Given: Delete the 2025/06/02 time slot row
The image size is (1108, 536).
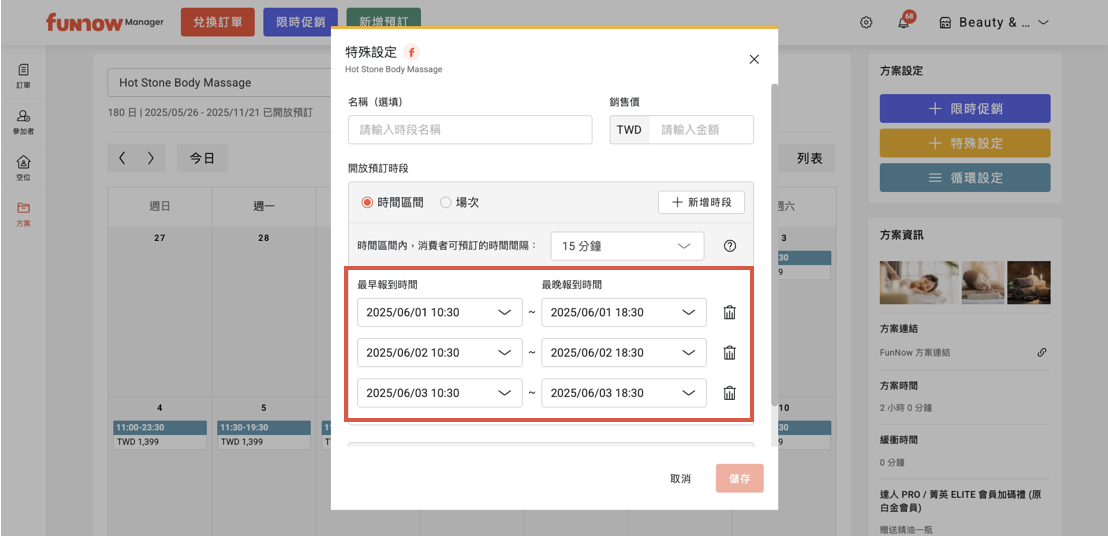Looking at the screenshot, I should pos(729,352).
